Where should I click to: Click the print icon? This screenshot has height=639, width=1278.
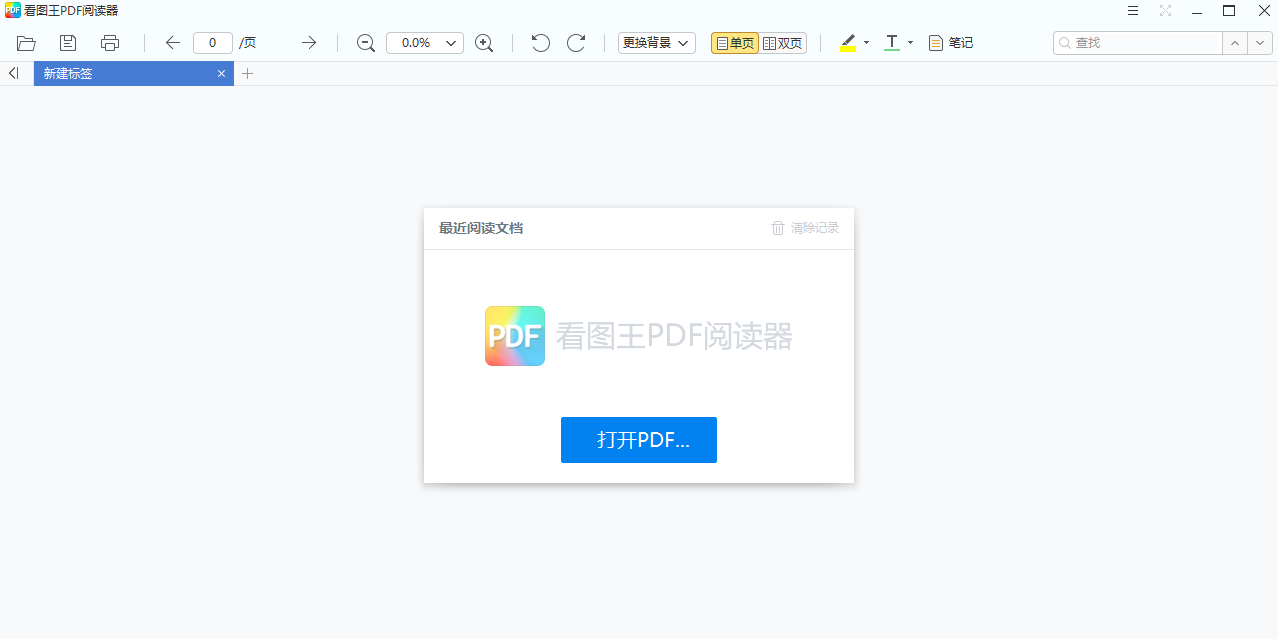tap(110, 43)
